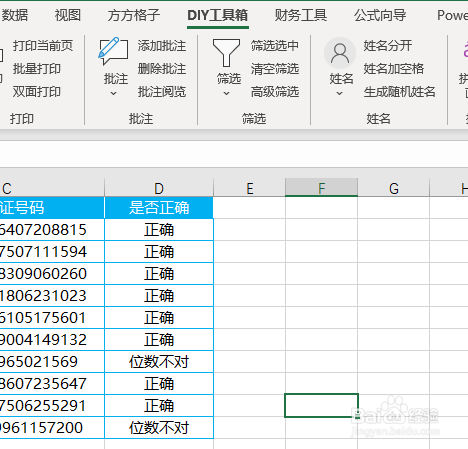Click cell containing 9004149132
468x449 pixels.
pos(52,340)
